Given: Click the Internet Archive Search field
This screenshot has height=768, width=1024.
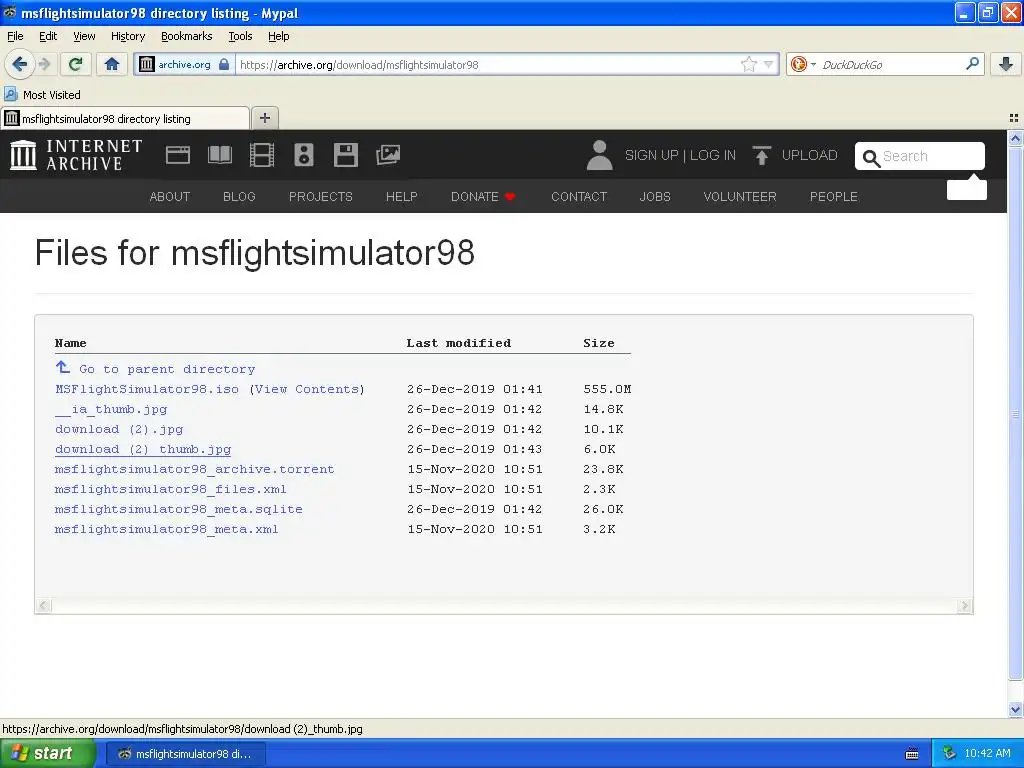Looking at the screenshot, I should [920, 156].
